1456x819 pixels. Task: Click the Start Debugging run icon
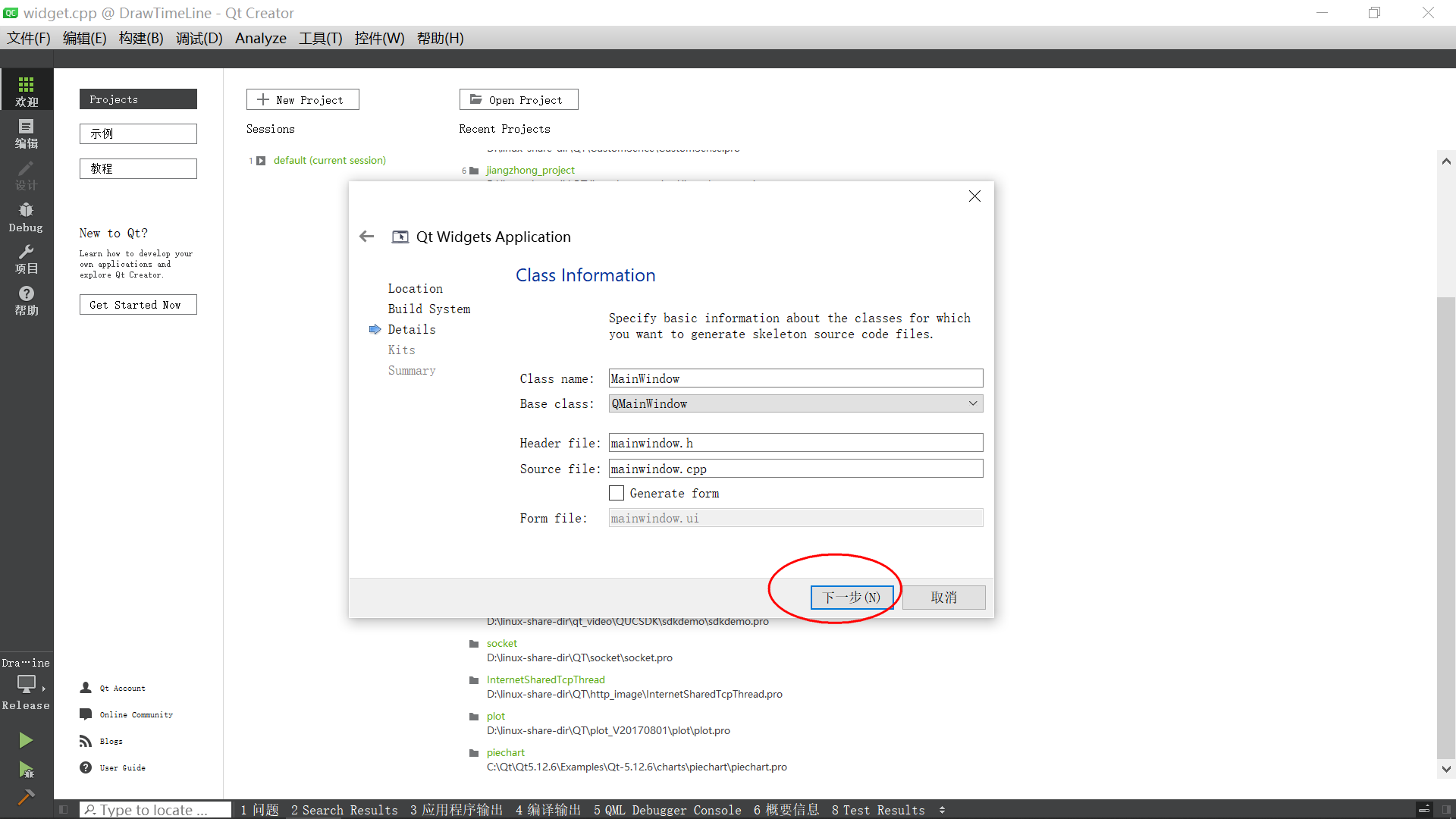(x=26, y=770)
